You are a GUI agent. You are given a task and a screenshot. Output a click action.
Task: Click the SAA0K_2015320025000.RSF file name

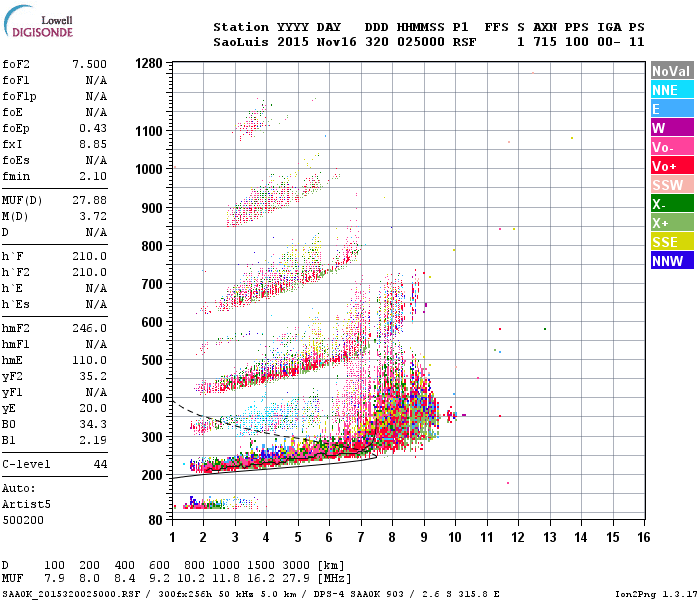click(71, 594)
